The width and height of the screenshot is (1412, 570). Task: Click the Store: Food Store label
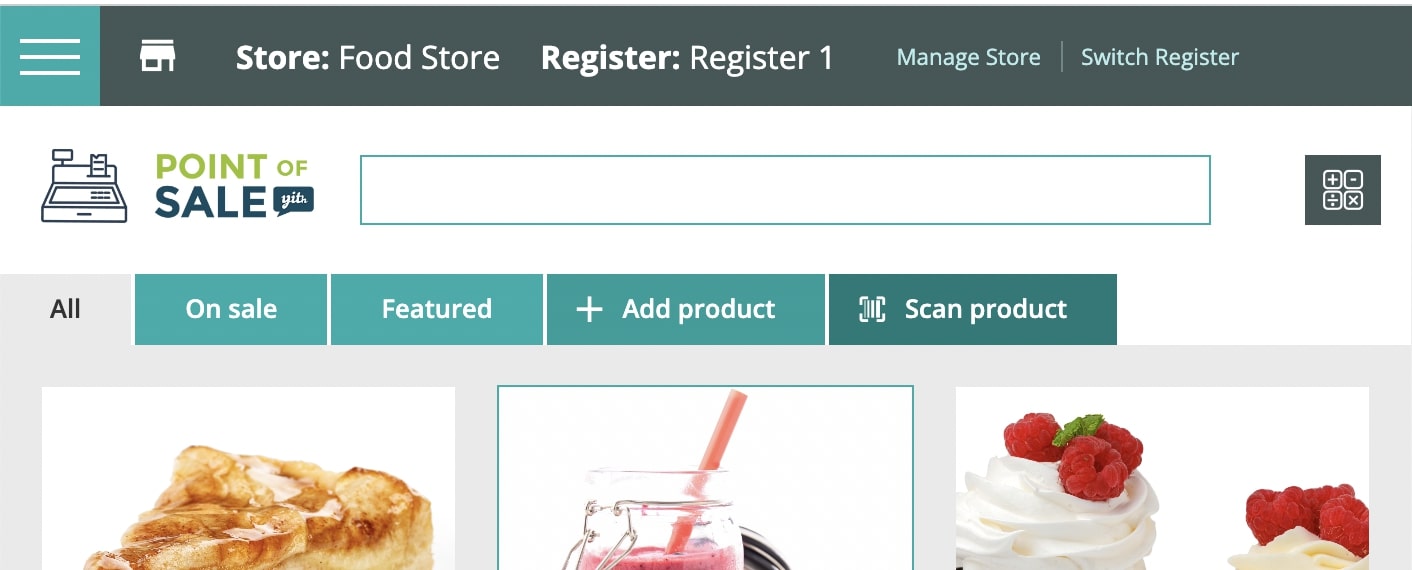[368, 57]
